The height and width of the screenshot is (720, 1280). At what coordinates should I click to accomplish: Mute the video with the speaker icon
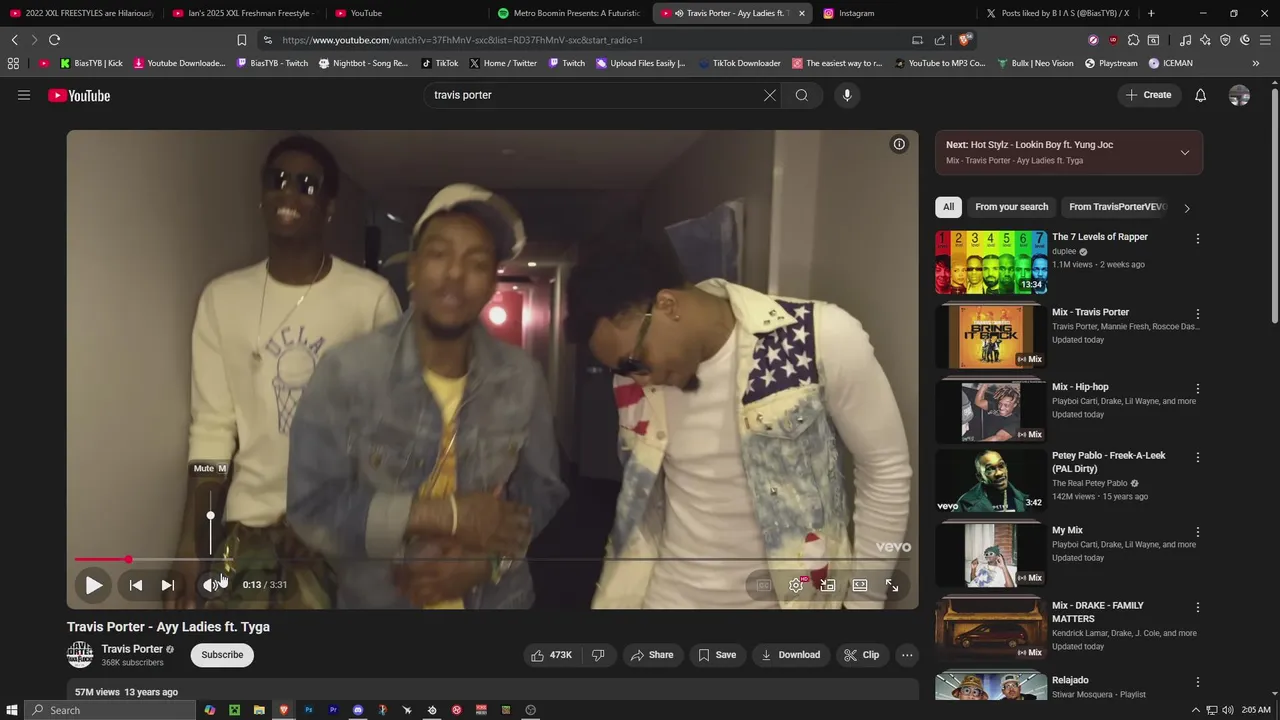click(209, 585)
